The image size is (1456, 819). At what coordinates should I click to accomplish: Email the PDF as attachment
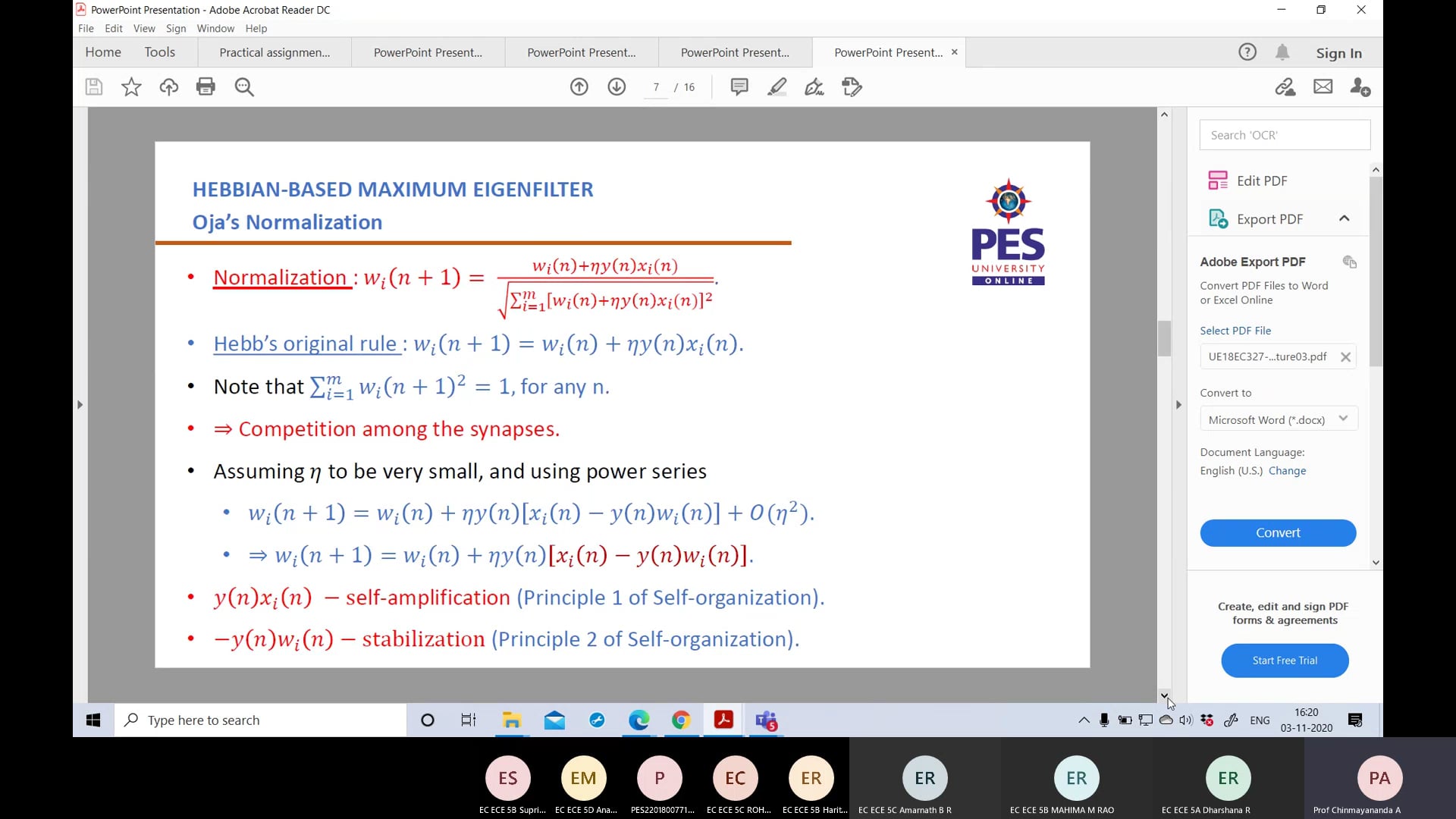(1323, 86)
